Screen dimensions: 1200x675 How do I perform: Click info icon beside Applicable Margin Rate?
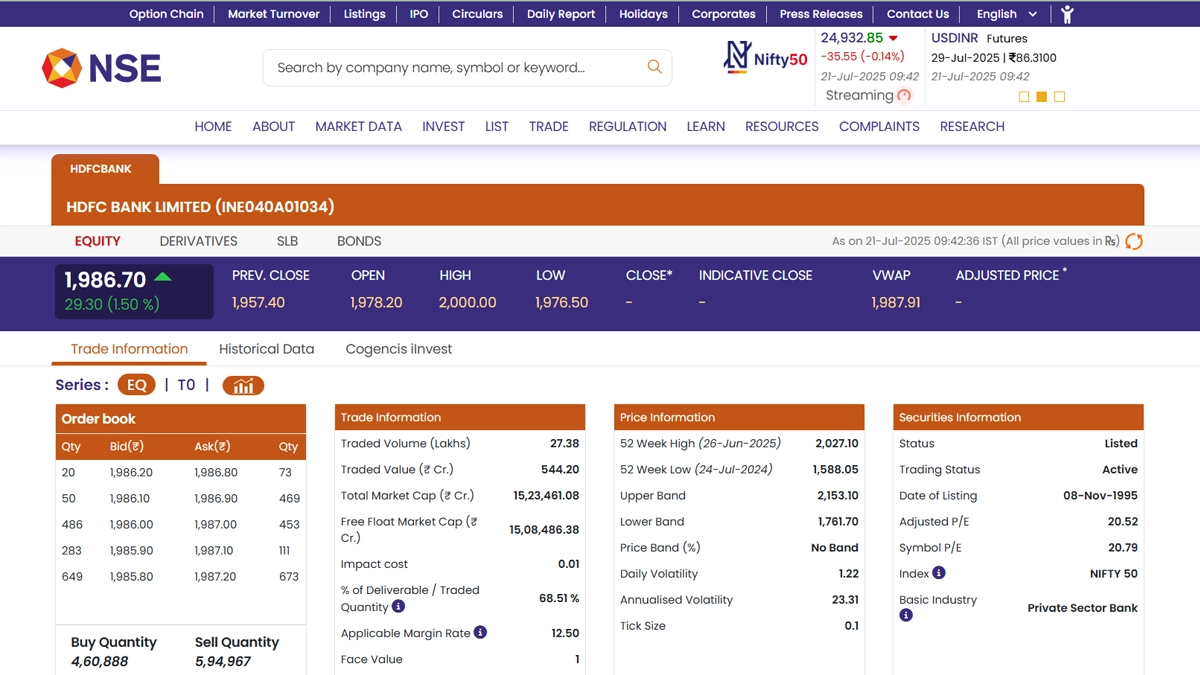(x=480, y=632)
